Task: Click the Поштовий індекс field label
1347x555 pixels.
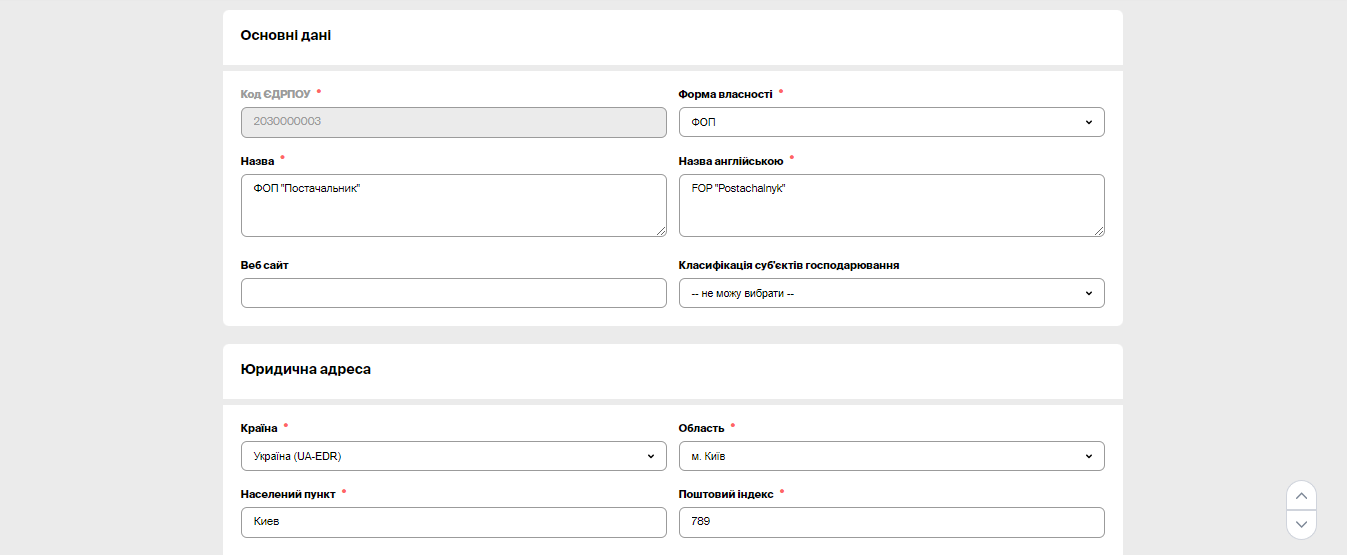Action: tap(725, 494)
